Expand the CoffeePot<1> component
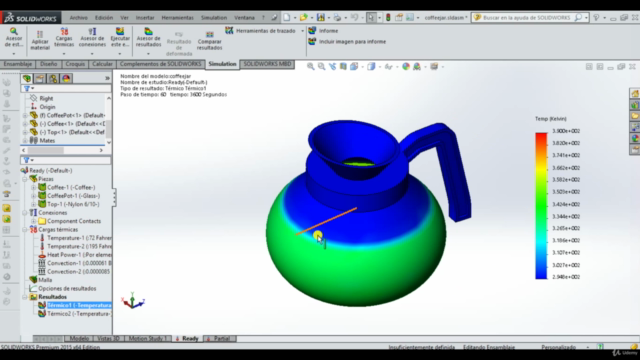Viewport: 640px width, 360px height. [25, 115]
